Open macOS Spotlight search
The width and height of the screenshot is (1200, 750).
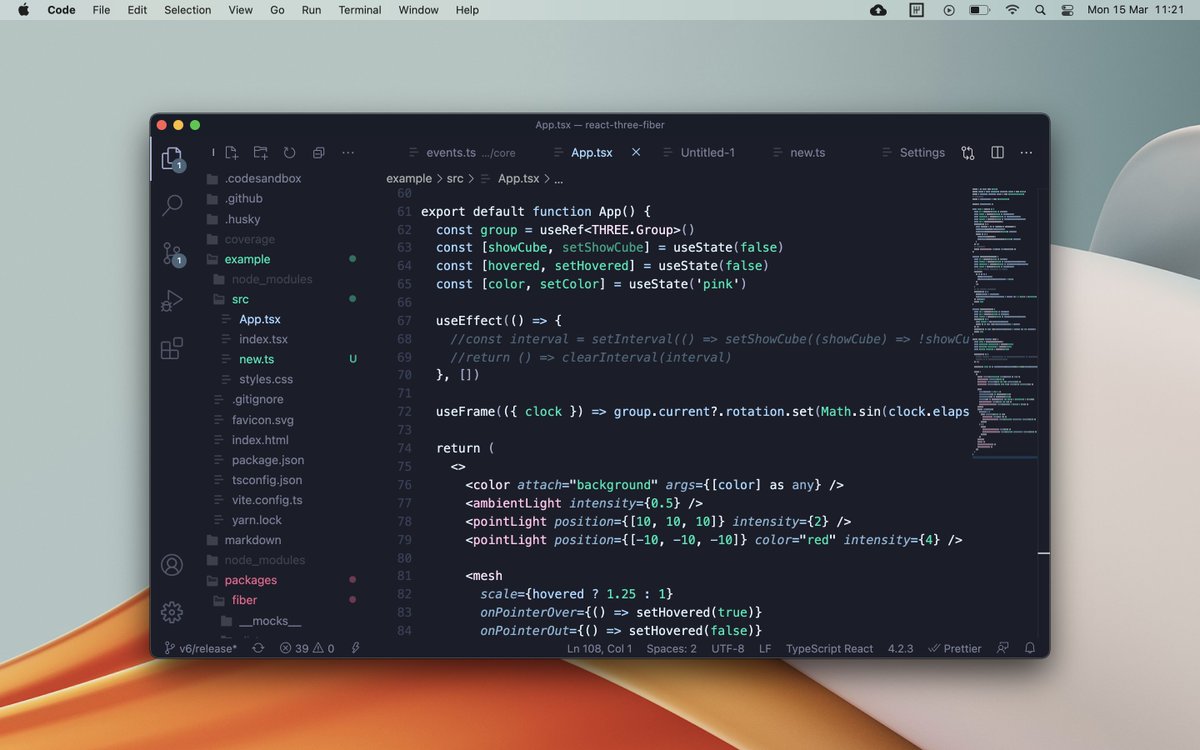(x=1040, y=10)
